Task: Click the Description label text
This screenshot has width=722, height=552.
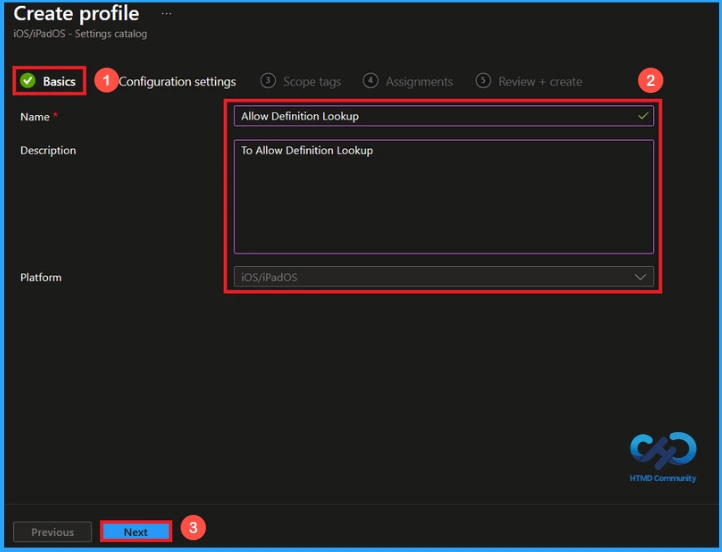Action: pyautogui.click(x=48, y=151)
